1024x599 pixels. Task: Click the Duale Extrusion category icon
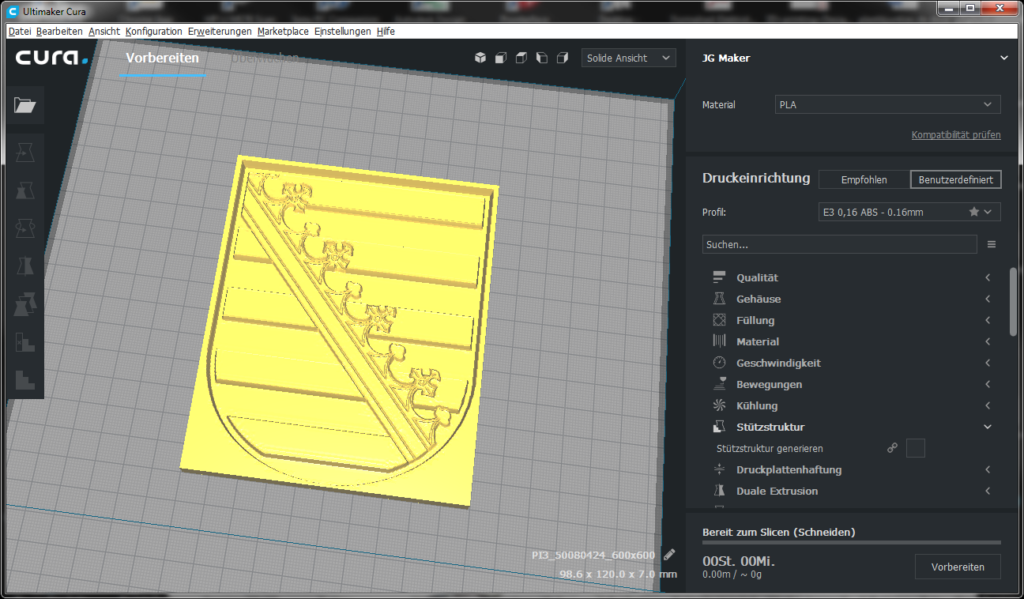(x=719, y=491)
